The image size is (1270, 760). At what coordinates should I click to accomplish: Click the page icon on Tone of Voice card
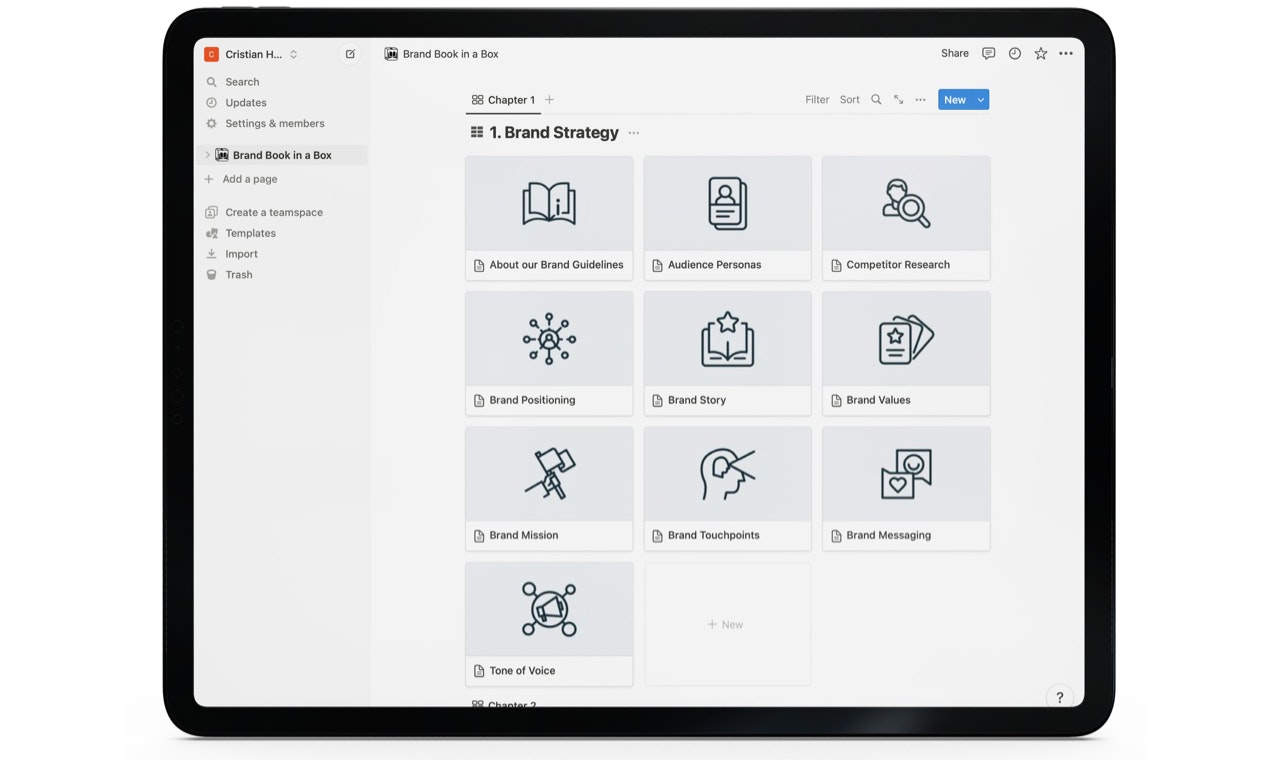tap(479, 671)
